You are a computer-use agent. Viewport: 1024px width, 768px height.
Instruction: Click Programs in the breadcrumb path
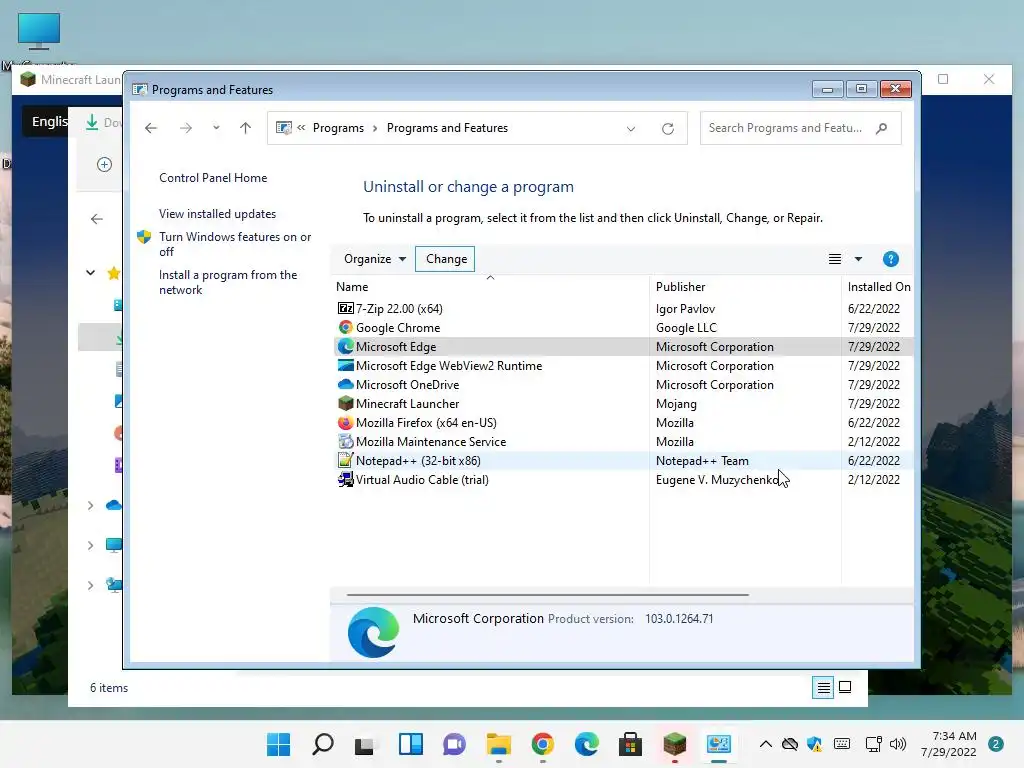338,128
